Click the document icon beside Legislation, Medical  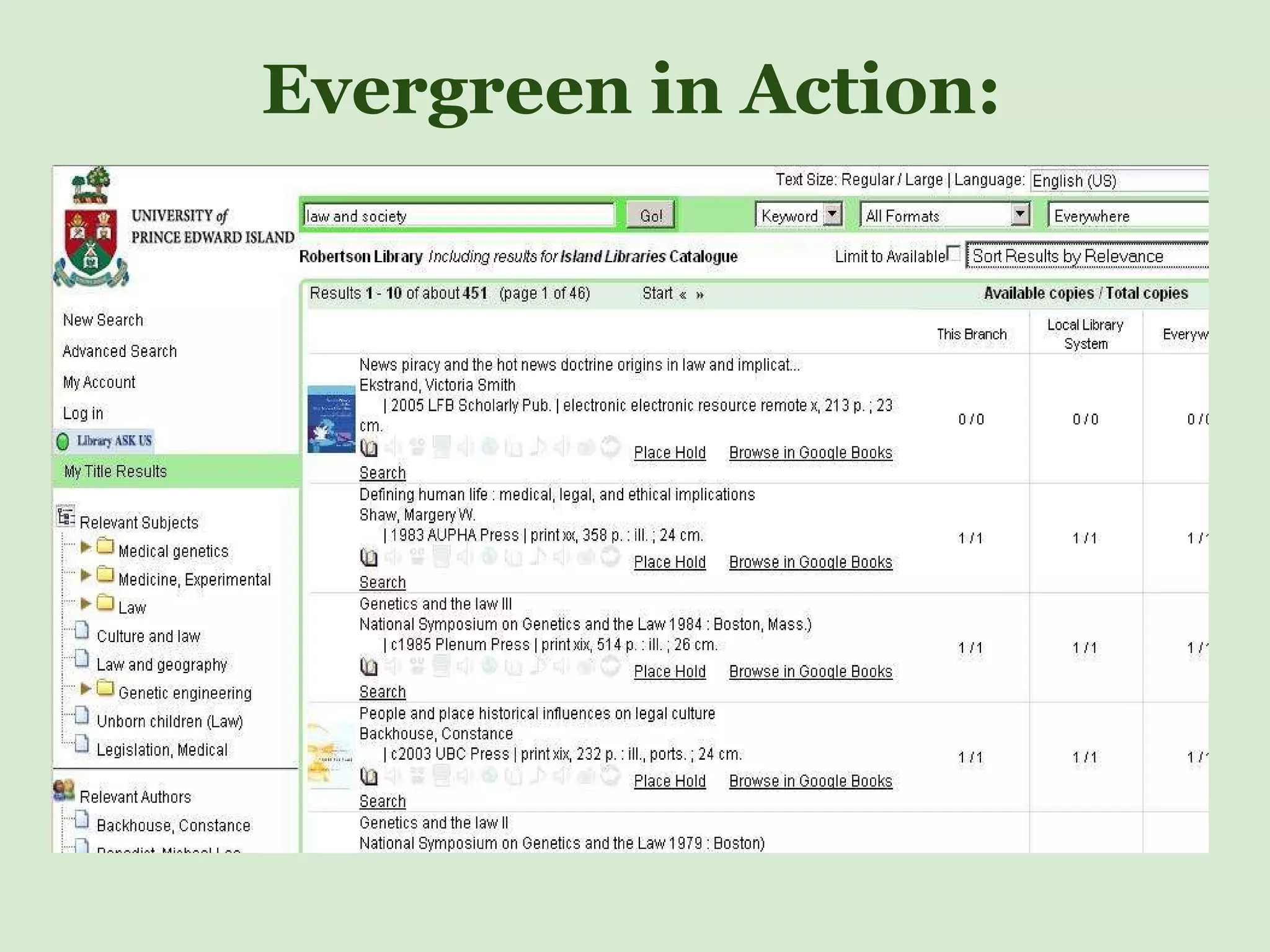pos(82,744)
